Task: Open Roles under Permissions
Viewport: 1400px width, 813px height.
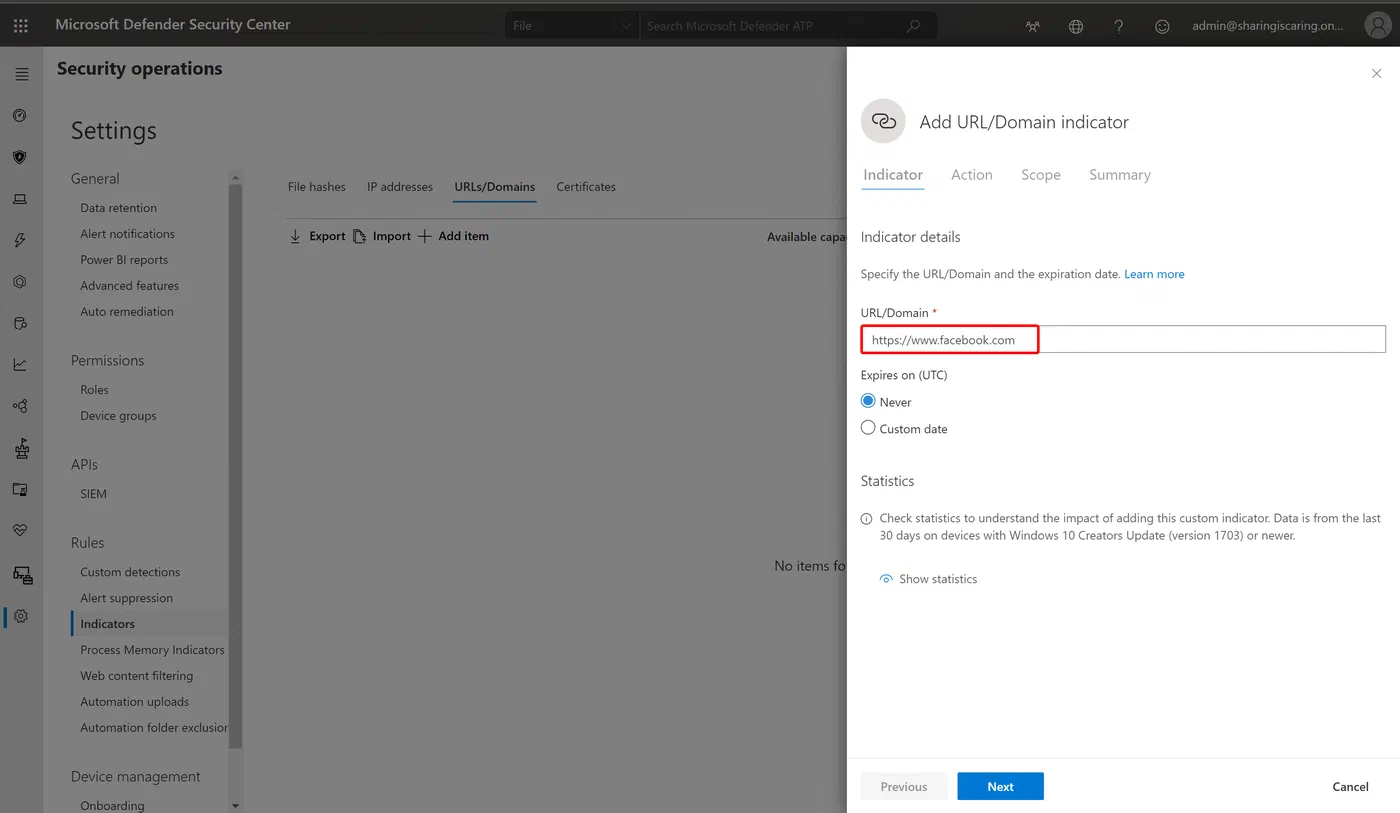Action: point(95,390)
